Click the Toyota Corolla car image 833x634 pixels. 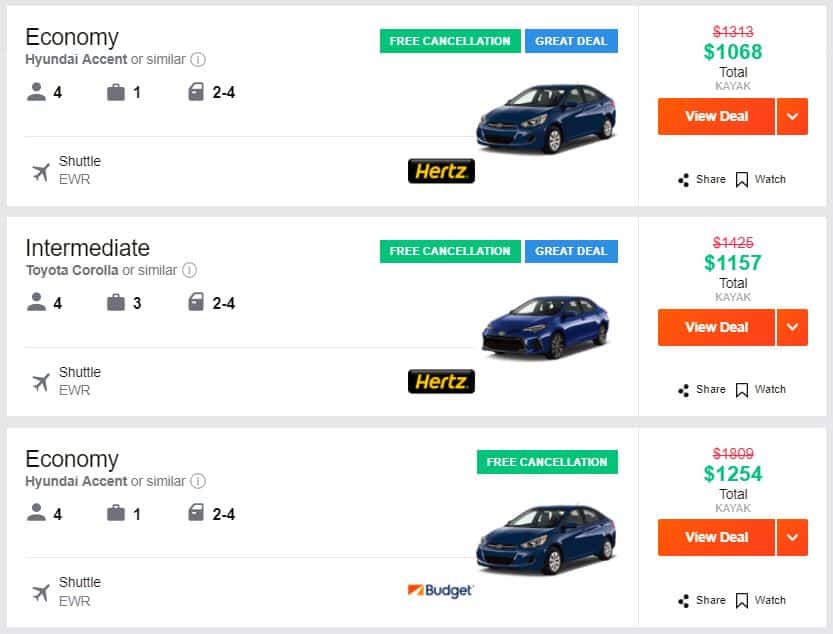pos(546,325)
